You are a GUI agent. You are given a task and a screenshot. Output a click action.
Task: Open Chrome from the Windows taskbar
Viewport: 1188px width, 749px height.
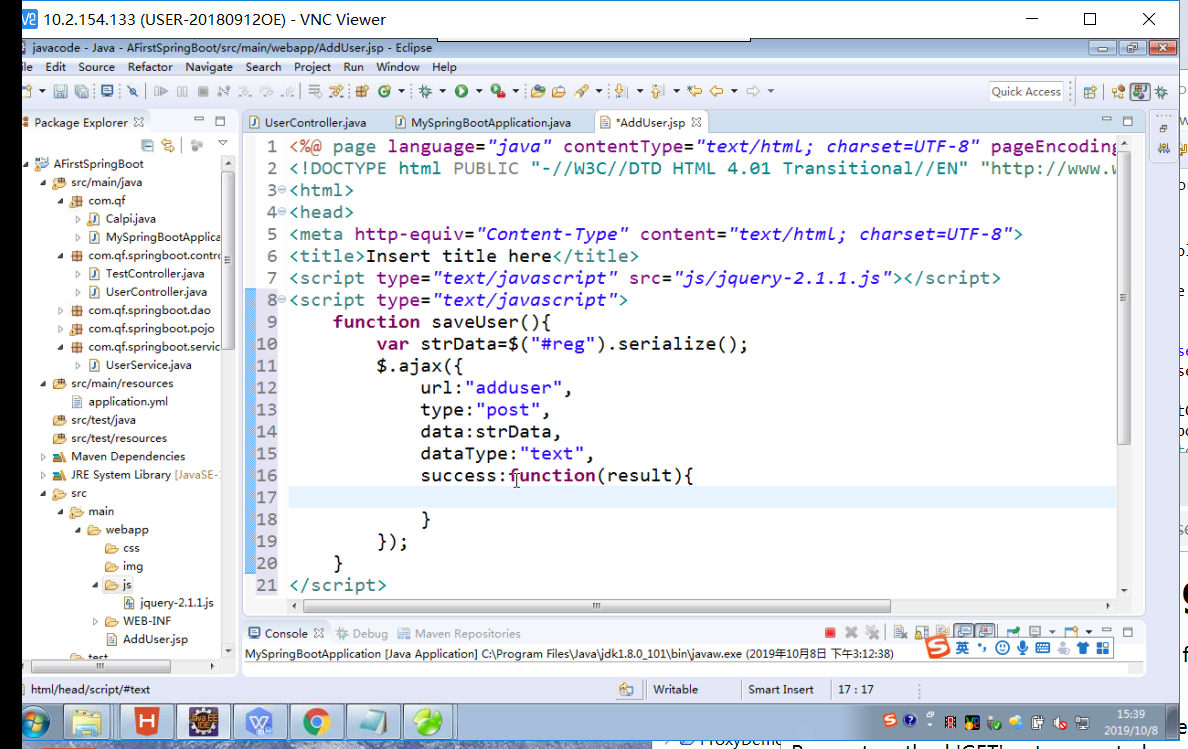(316, 723)
